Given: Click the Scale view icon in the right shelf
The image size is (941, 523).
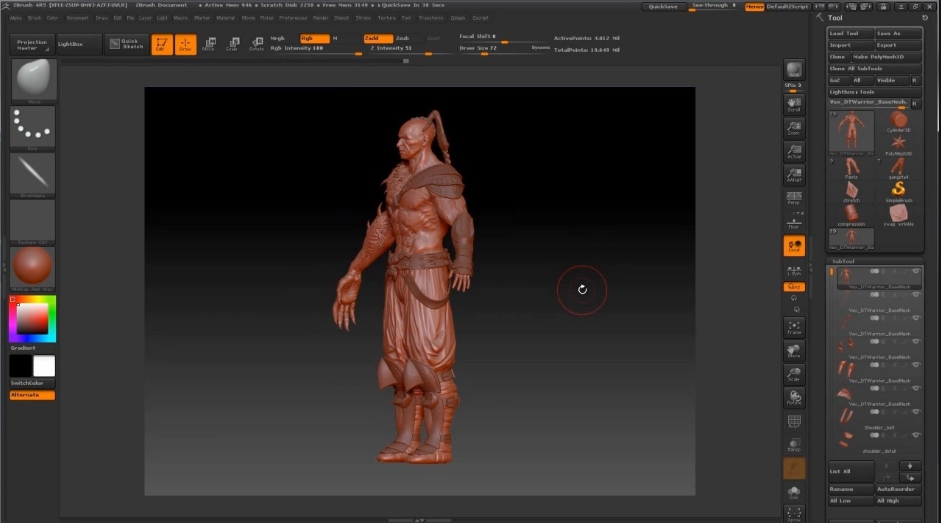Looking at the screenshot, I should click(794, 375).
